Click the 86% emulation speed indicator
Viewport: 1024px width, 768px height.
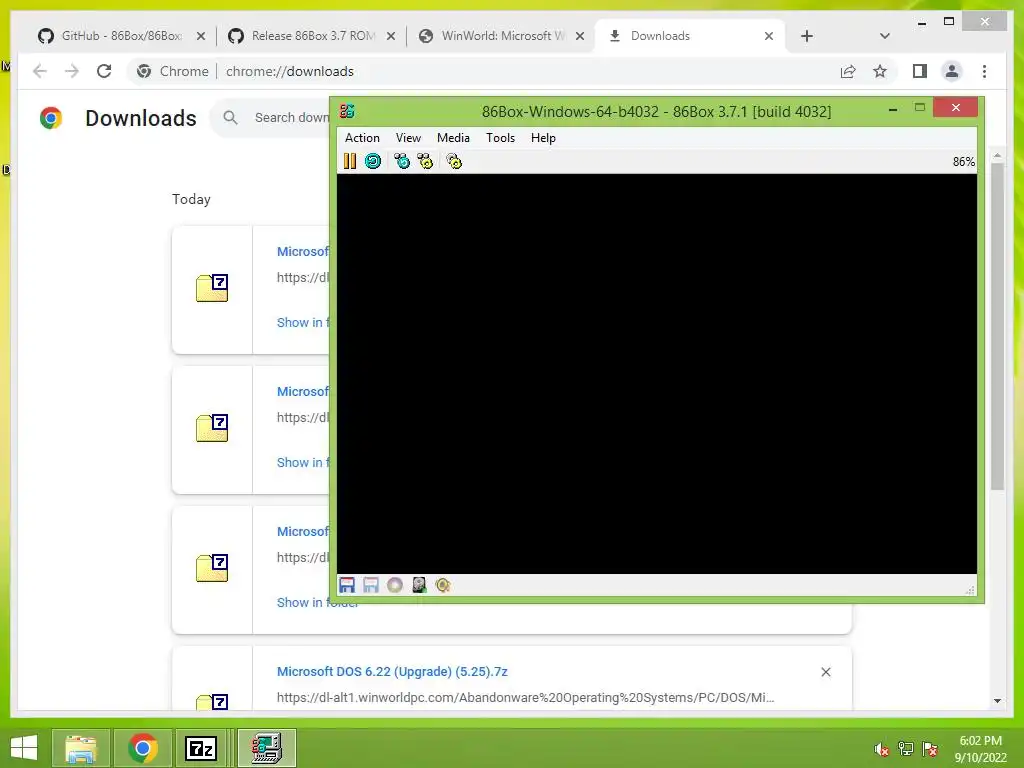[963, 162]
